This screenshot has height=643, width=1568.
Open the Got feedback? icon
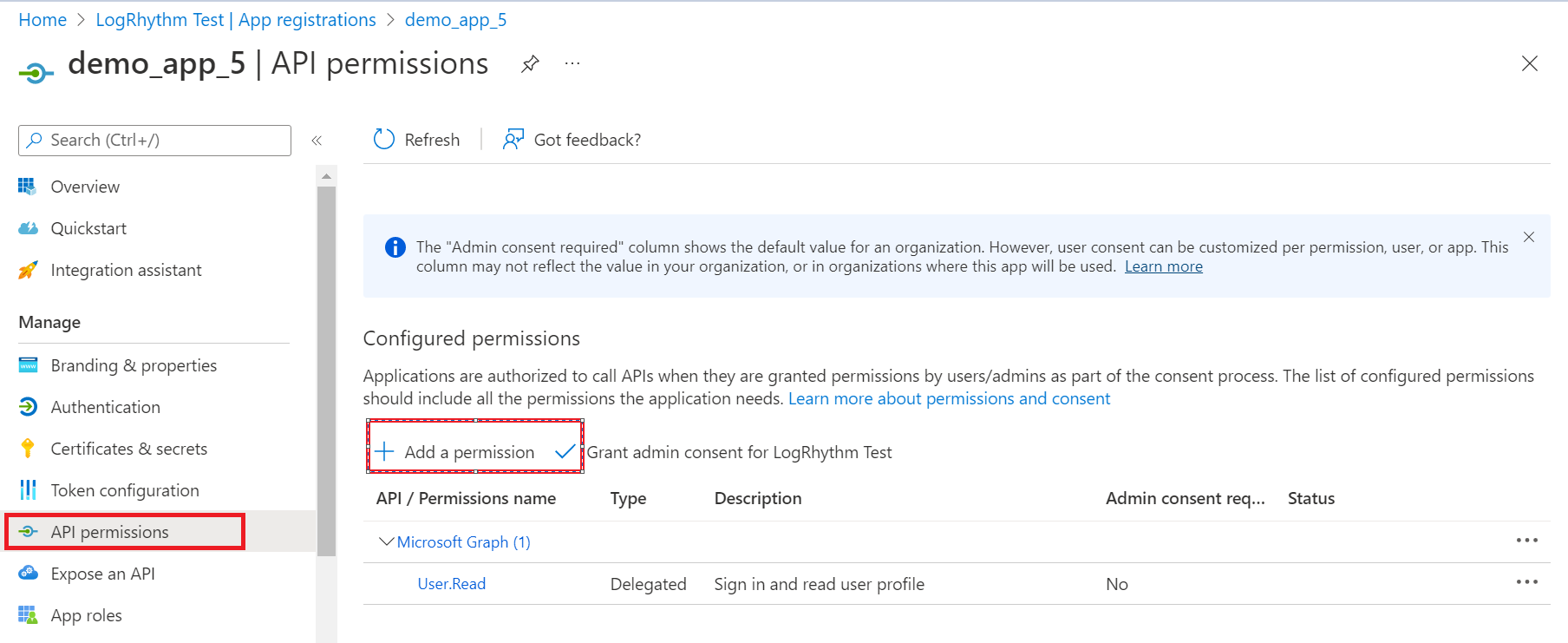click(x=513, y=140)
